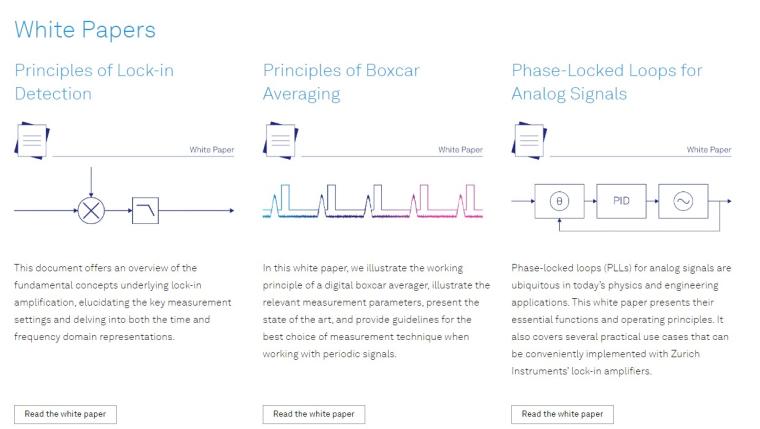The image size is (760, 429).
Task: Read the white paper on lock-in detection
Action: point(65,414)
